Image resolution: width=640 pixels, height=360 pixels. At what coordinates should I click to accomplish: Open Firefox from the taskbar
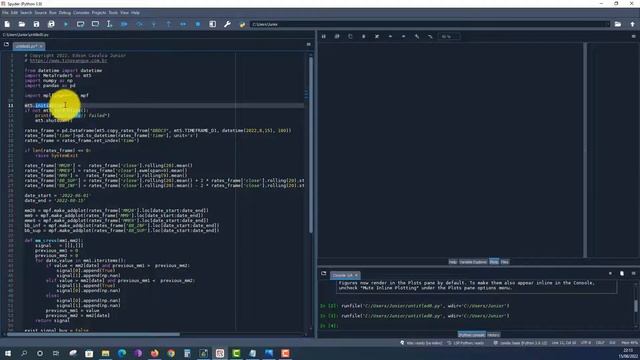(x=154, y=353)
